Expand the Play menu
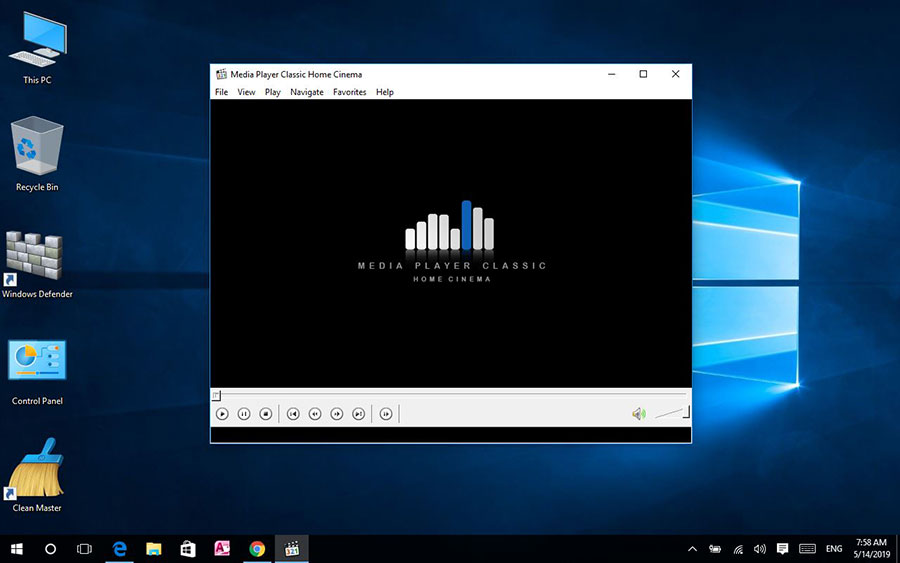Image resolution: width=900 pixels, height=563 pixels. [273, 92]
